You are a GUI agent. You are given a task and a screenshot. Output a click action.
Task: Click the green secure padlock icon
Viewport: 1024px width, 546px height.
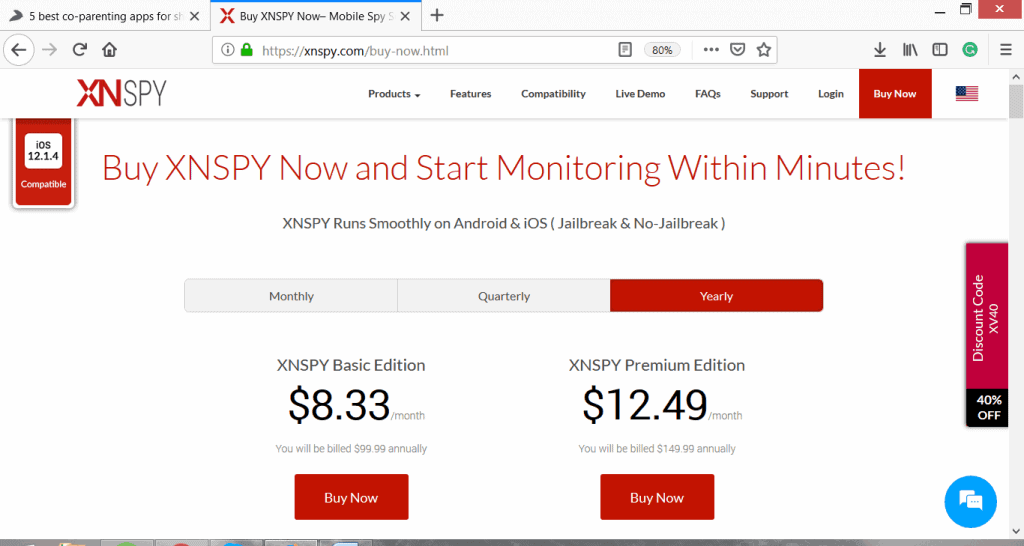tap(247, 50)
